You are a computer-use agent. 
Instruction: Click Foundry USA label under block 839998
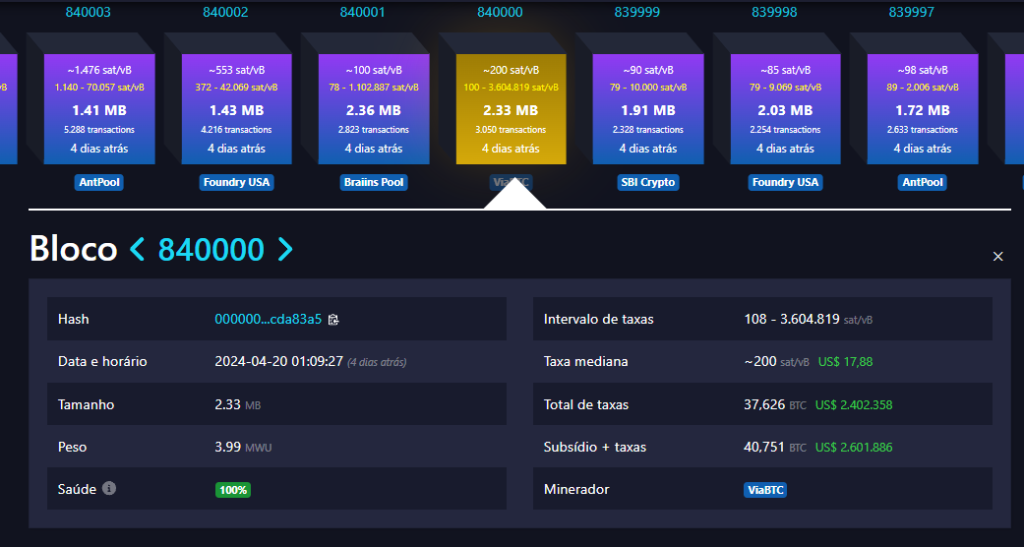[x=785, y=182]
